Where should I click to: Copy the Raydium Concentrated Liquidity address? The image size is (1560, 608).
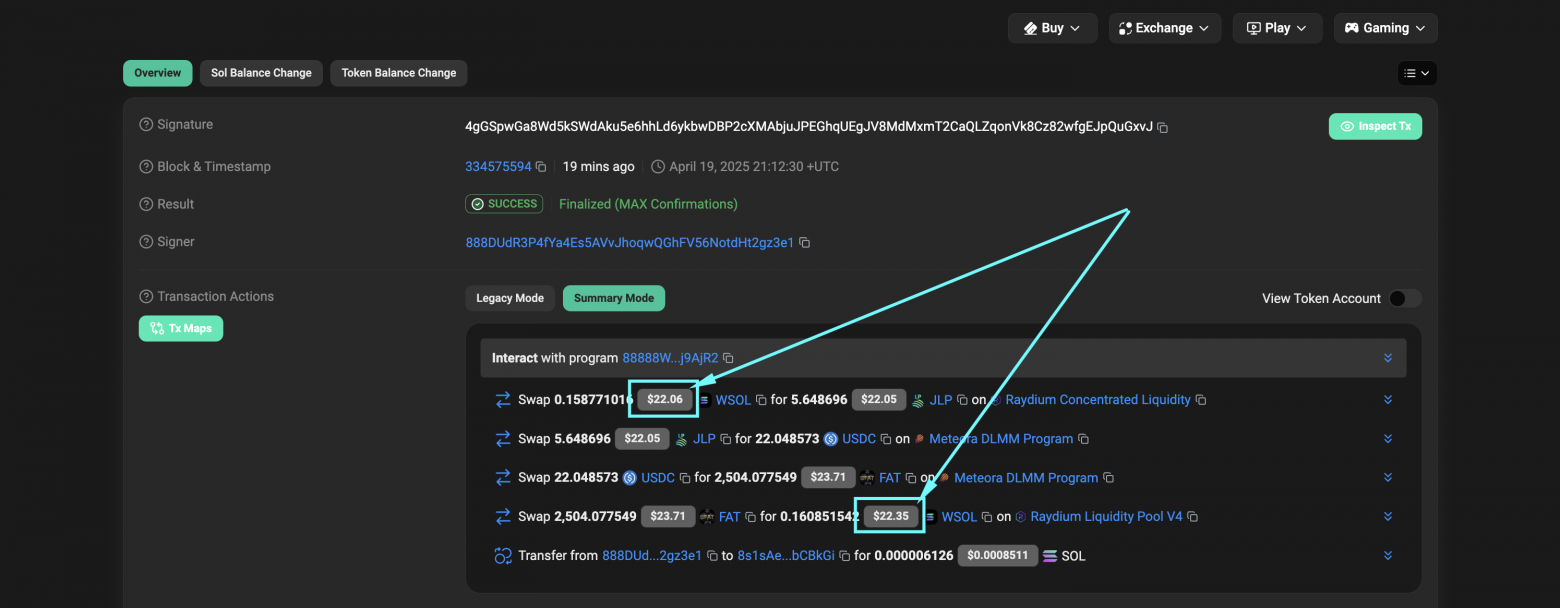(1201, 400)
